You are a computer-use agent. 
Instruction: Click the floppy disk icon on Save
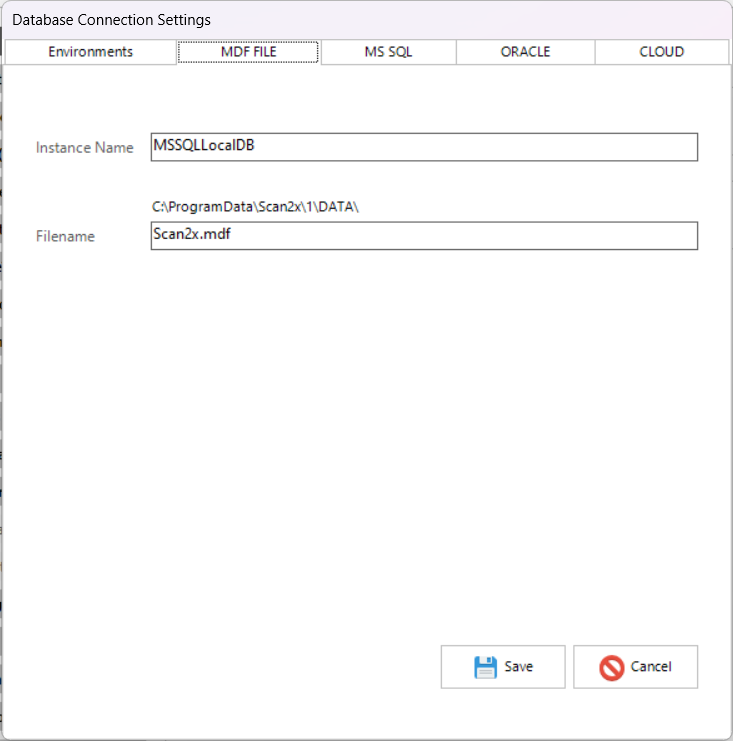[485, 667]
